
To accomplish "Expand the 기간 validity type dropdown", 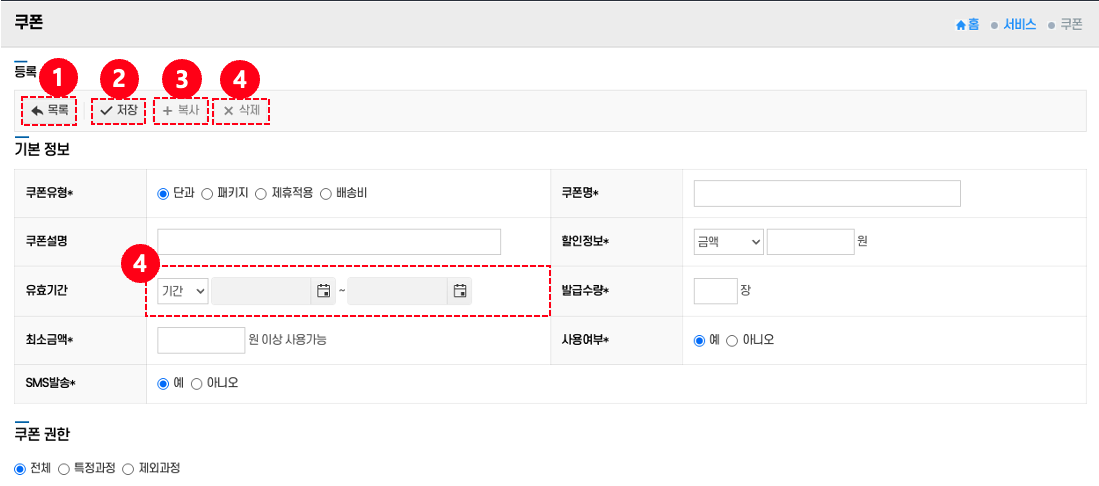I will [183, 291].
